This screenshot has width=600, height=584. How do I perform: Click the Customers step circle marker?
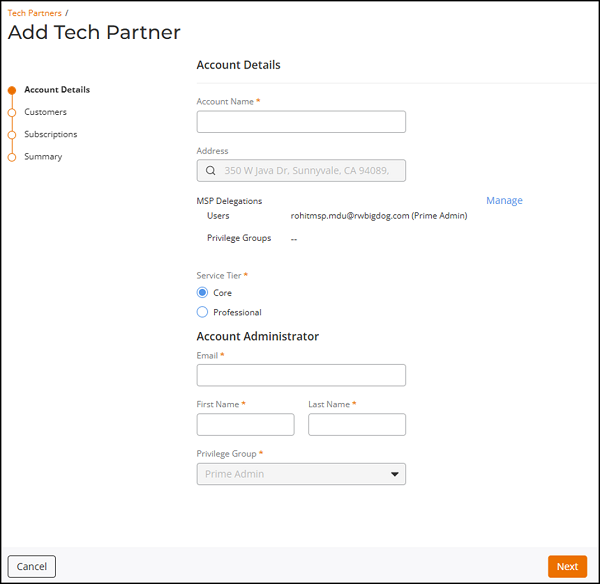(x=12, y=113)
